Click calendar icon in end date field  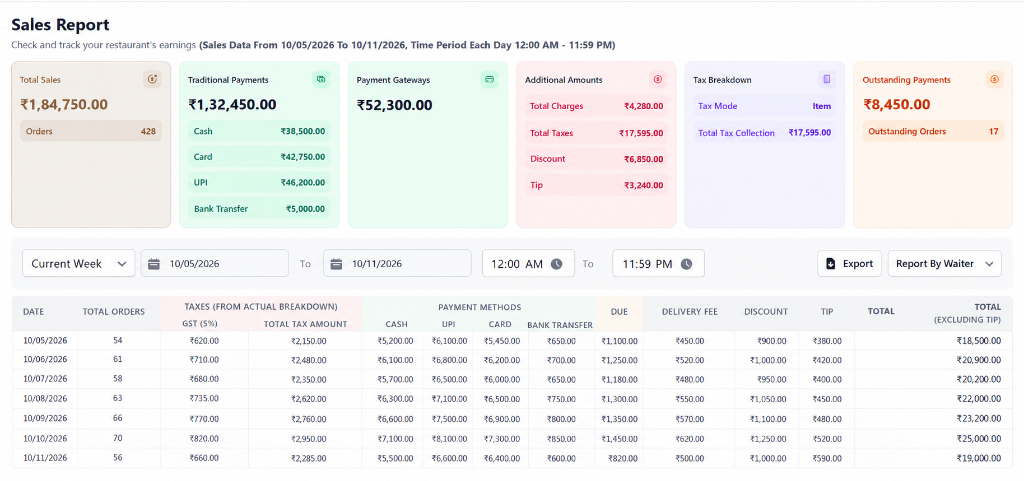pyautogui.click(x=336, y=264)
